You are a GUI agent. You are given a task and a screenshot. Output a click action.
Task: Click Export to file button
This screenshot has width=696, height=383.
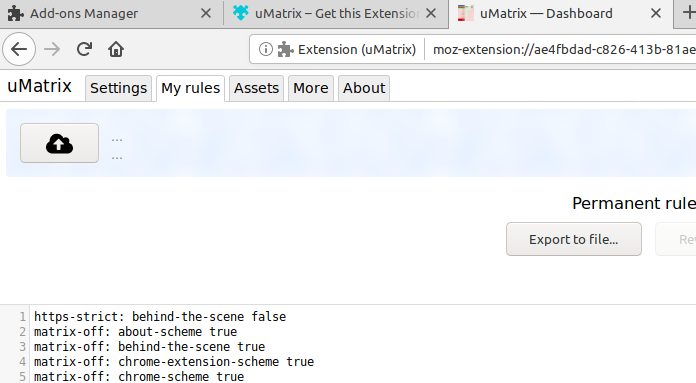573,239
